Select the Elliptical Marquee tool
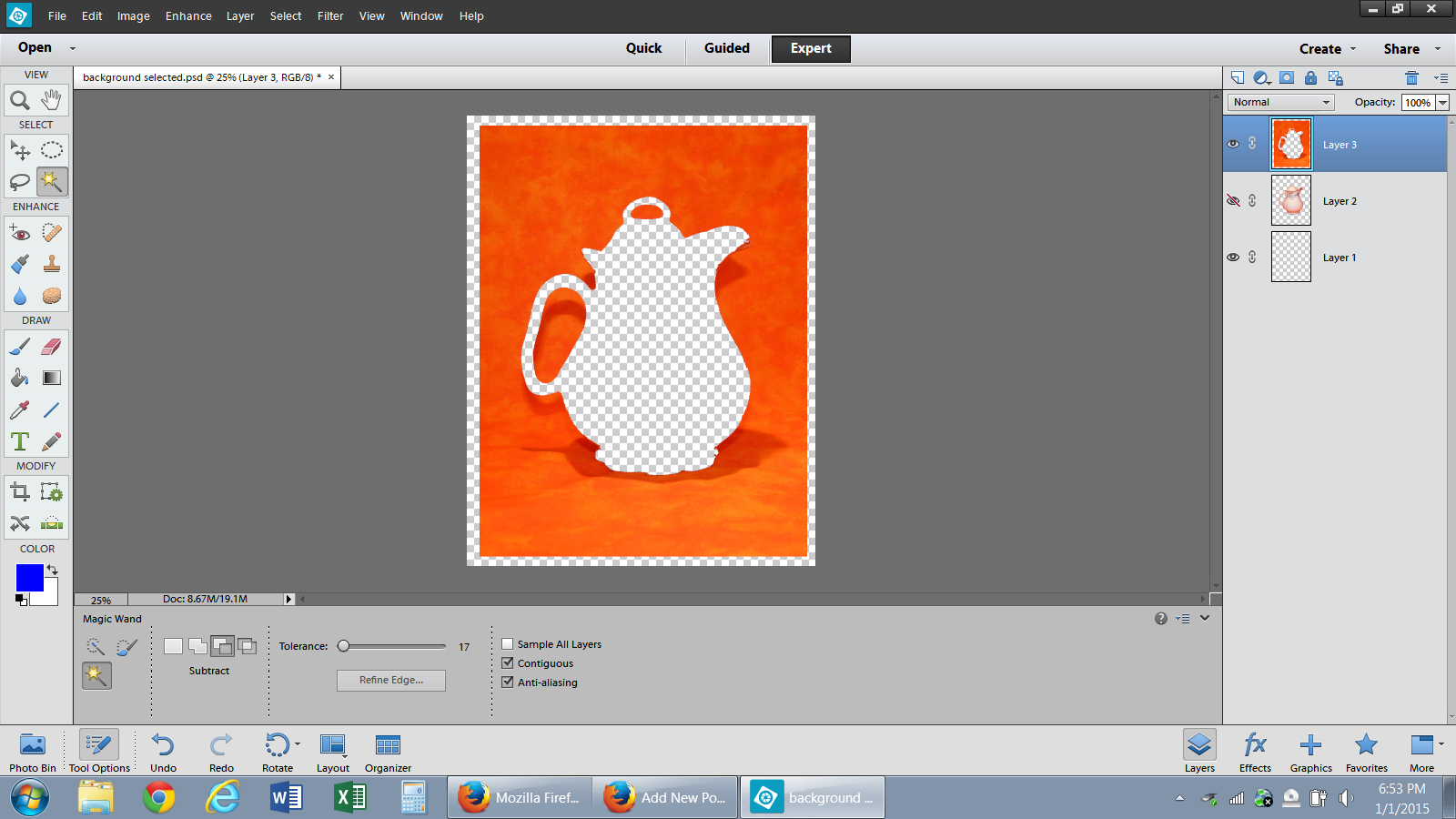 52,150
